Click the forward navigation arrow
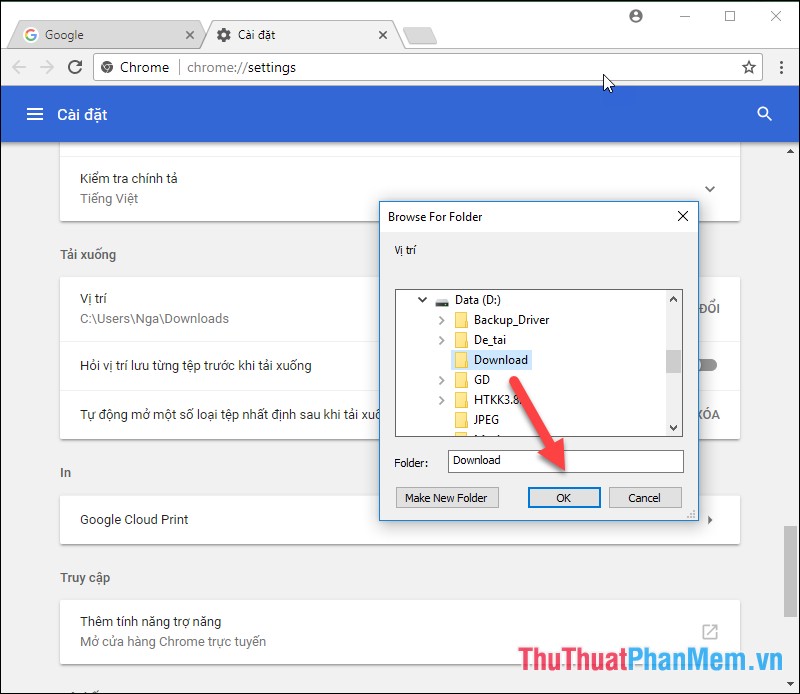Screen dimensions: 800x694 coord(47,67)
